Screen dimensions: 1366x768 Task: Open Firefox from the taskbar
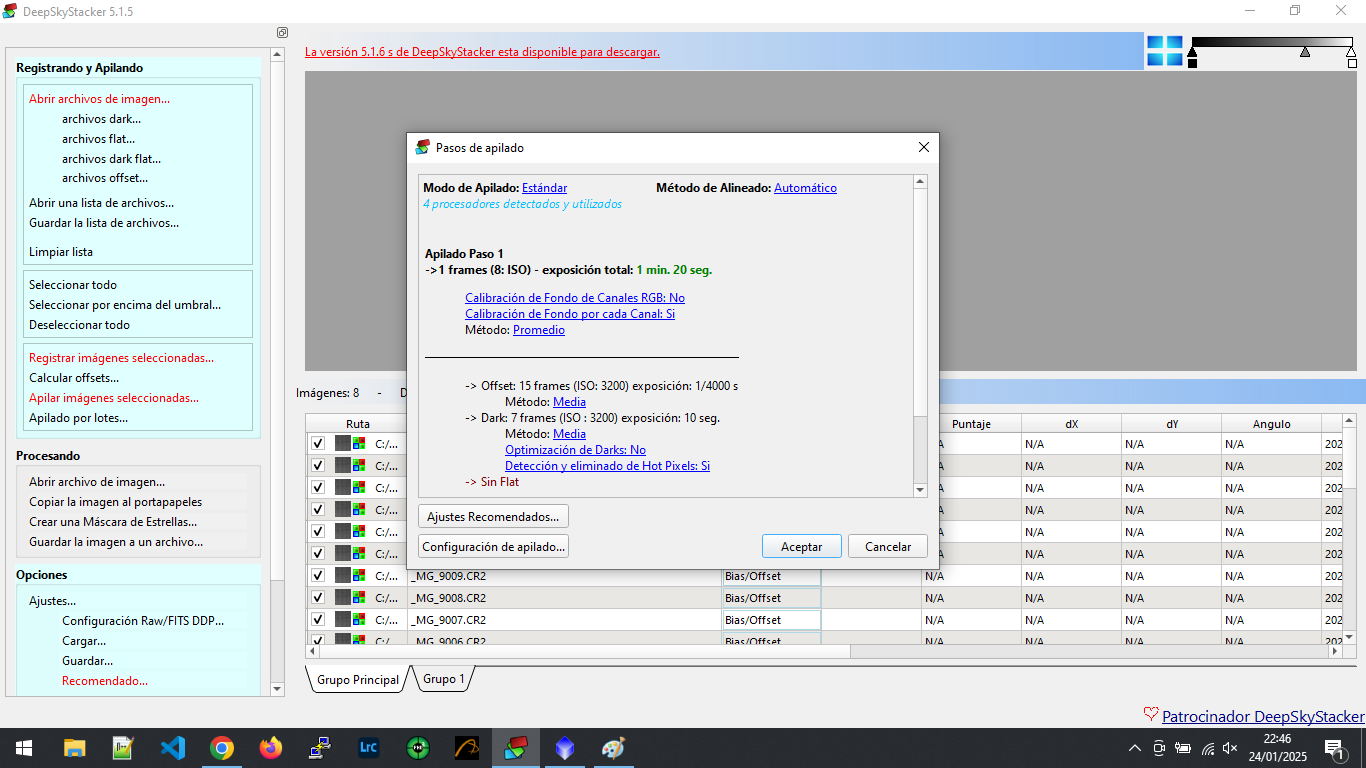click(270, 747)
